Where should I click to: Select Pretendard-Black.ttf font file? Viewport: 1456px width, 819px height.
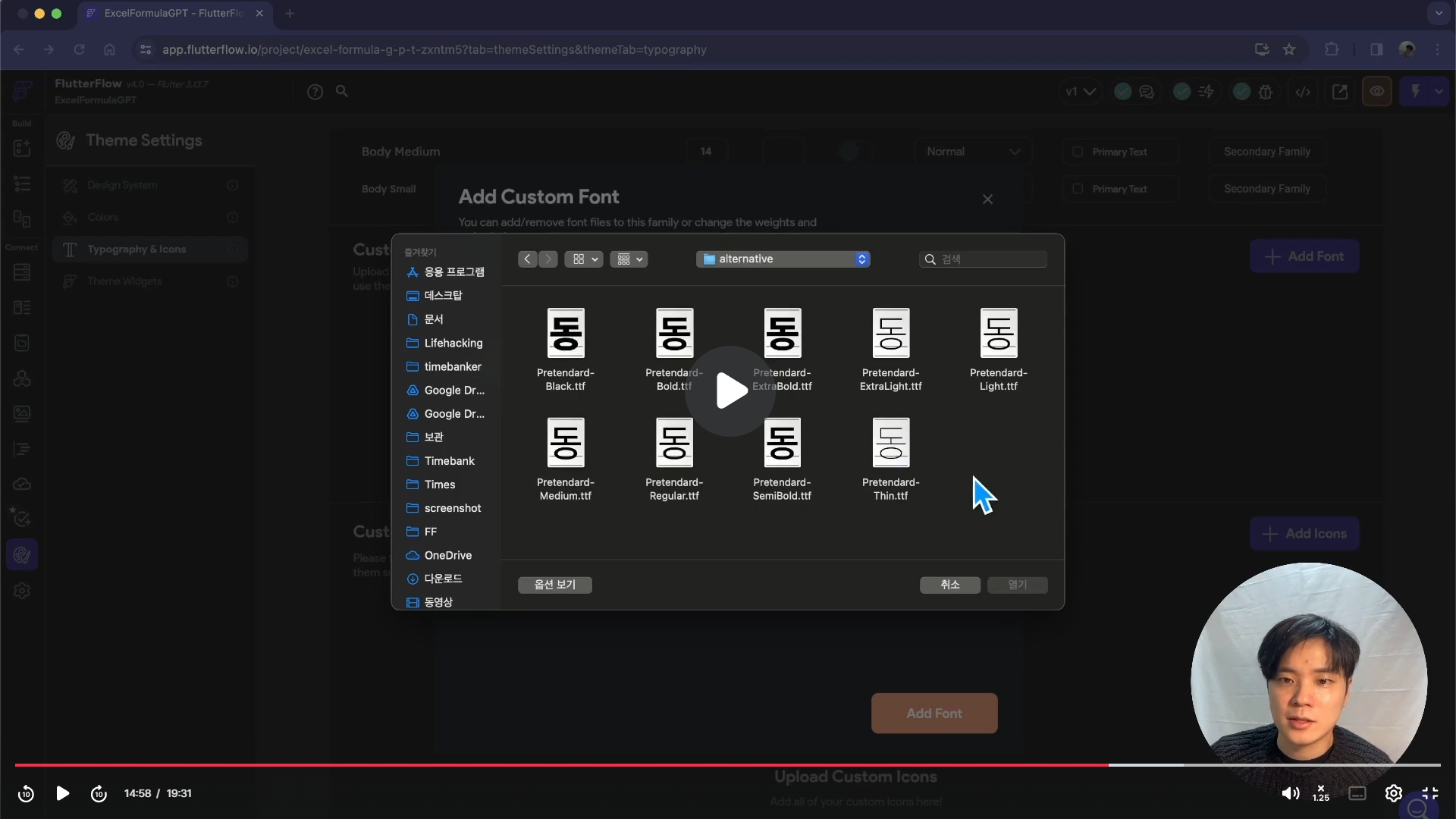(566, 350)
